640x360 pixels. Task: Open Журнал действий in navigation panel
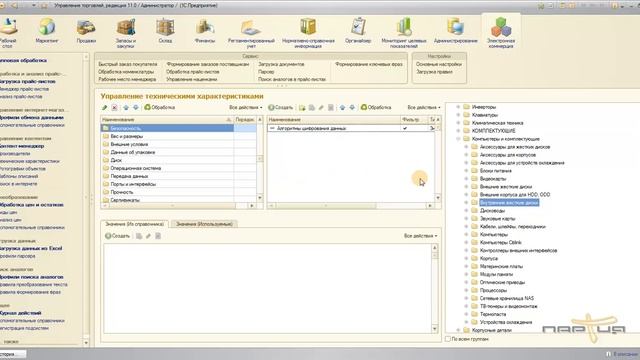tap(20, 313)
